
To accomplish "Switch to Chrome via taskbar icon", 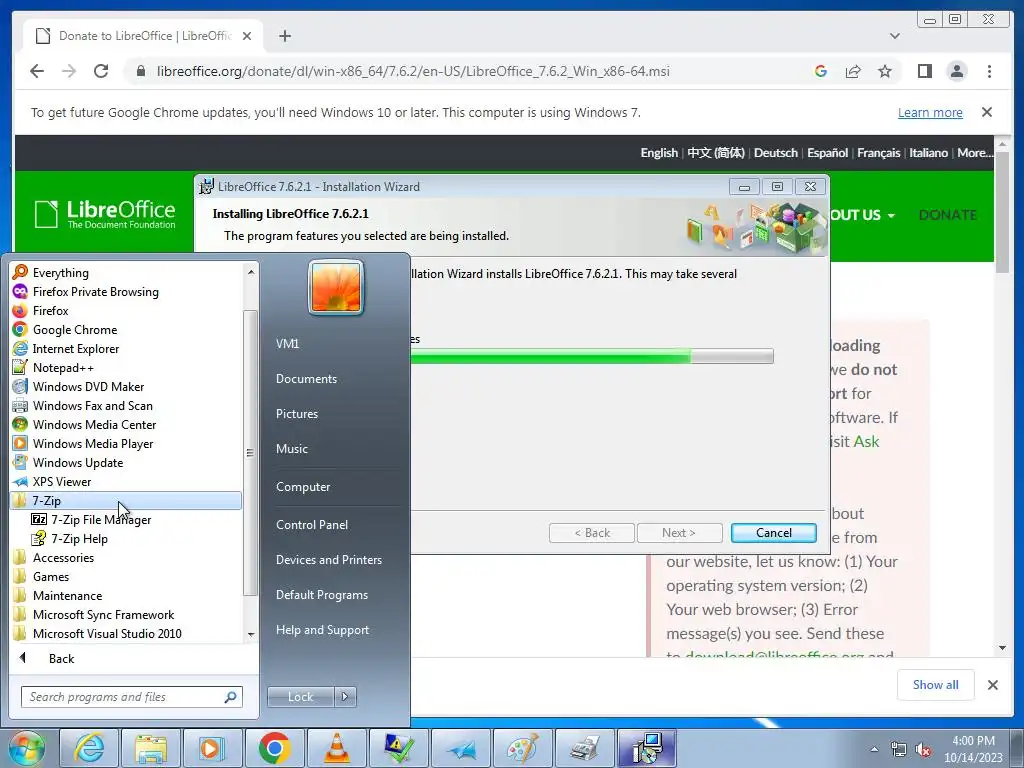I will click(274, 748).
